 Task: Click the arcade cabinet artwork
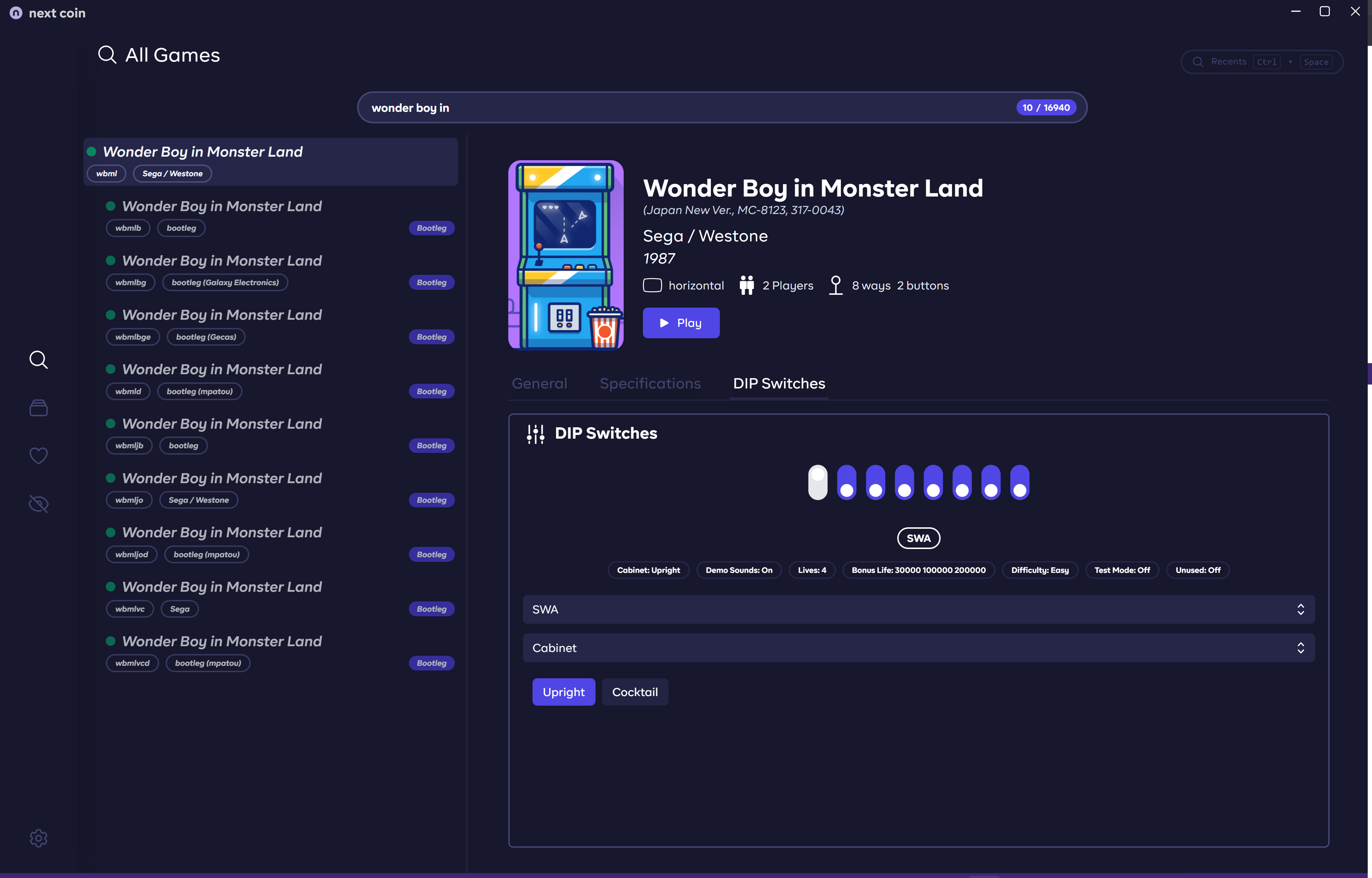click(565, 254)
